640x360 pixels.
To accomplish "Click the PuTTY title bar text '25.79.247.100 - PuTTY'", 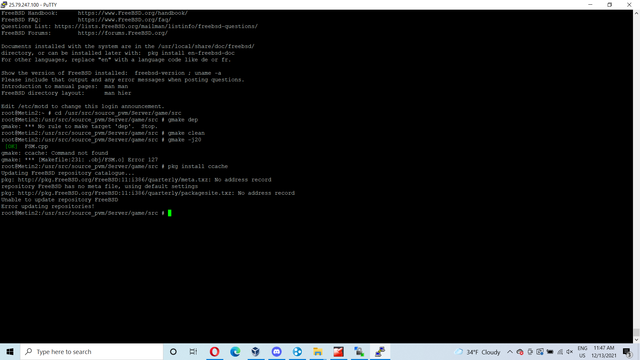I will pos(33,5).
